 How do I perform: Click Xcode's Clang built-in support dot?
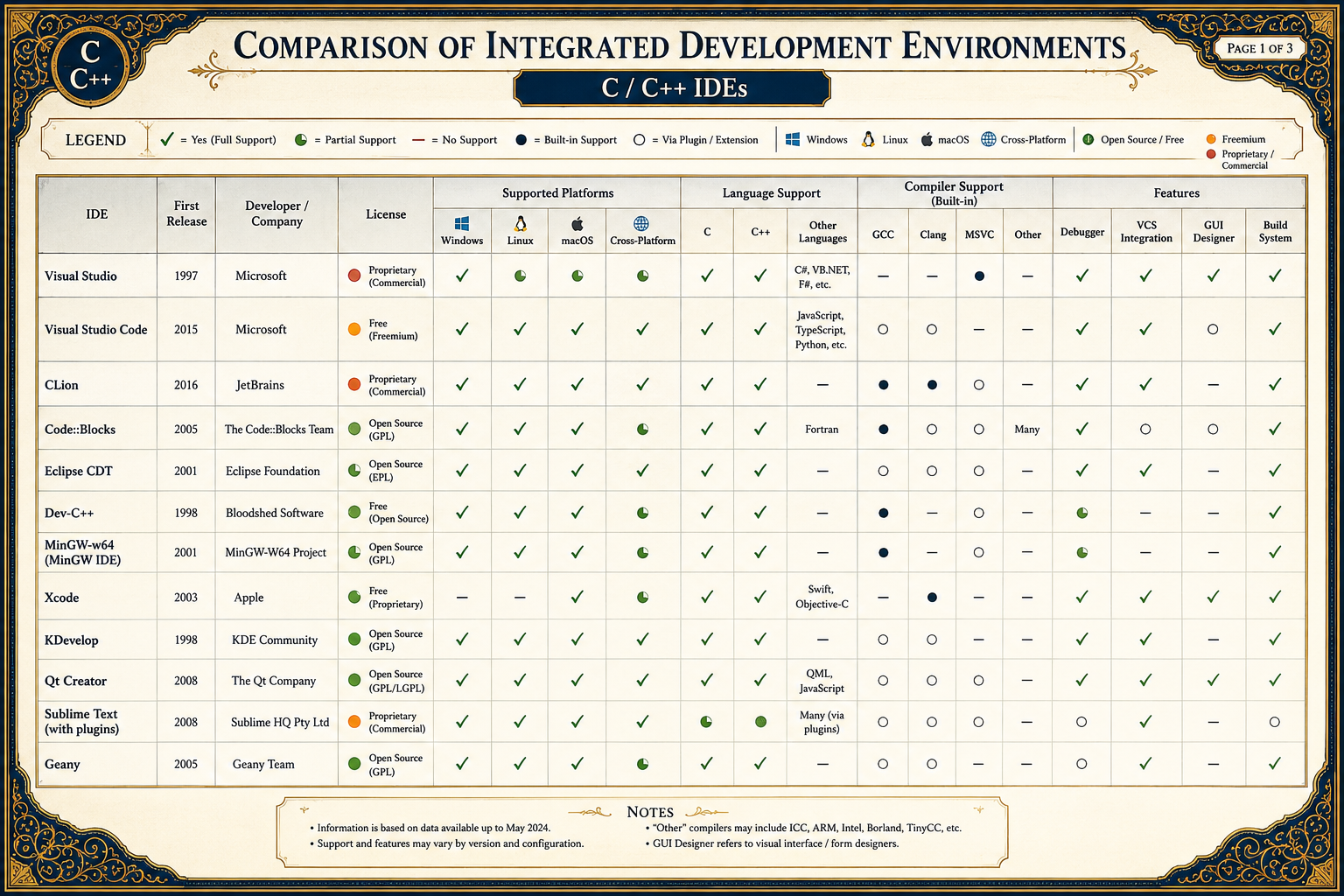(x=932, y=598)
